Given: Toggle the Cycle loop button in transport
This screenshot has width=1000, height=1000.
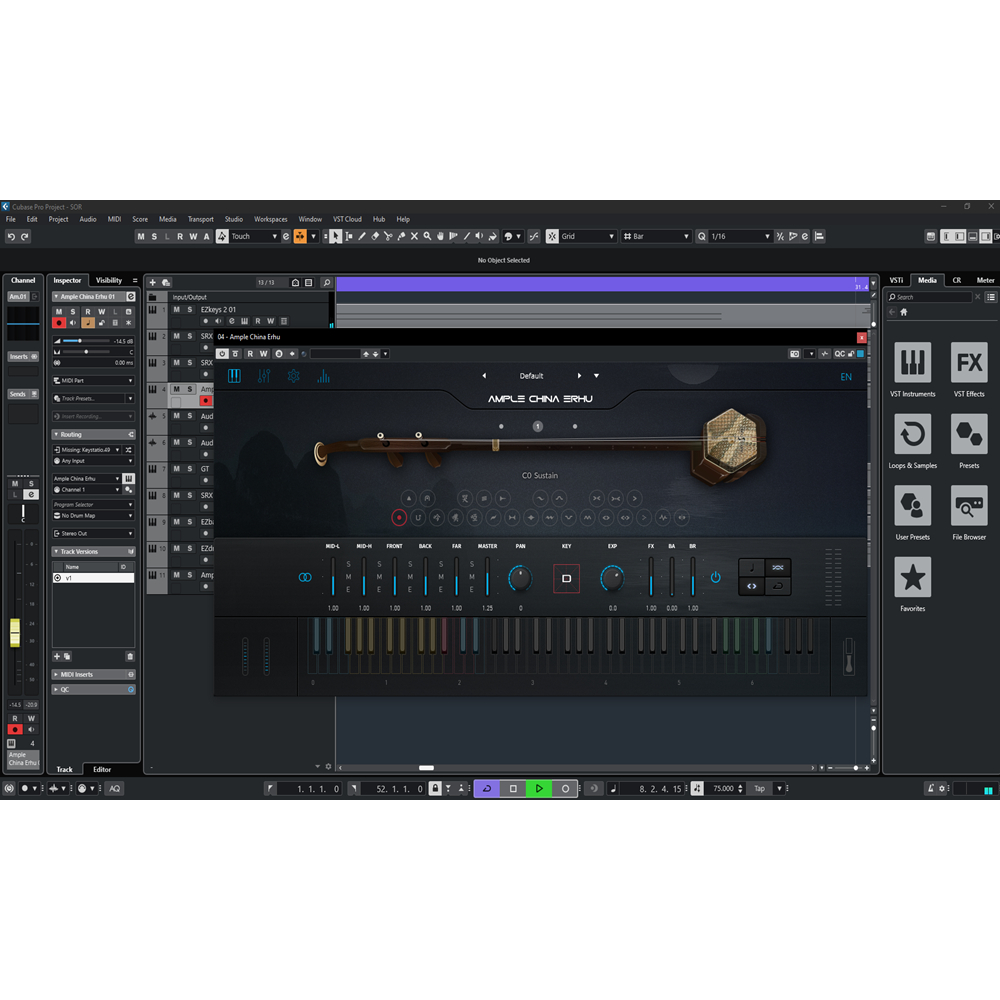Looking at the screenshot, I should point(487,789).
